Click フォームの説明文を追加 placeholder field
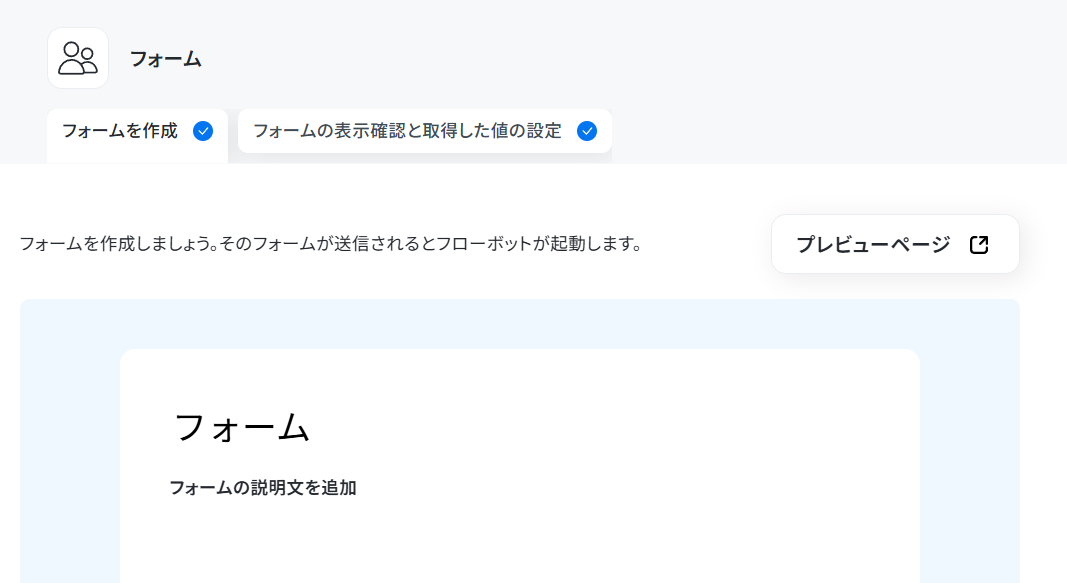1067x583 pixels. click(263, 488)
